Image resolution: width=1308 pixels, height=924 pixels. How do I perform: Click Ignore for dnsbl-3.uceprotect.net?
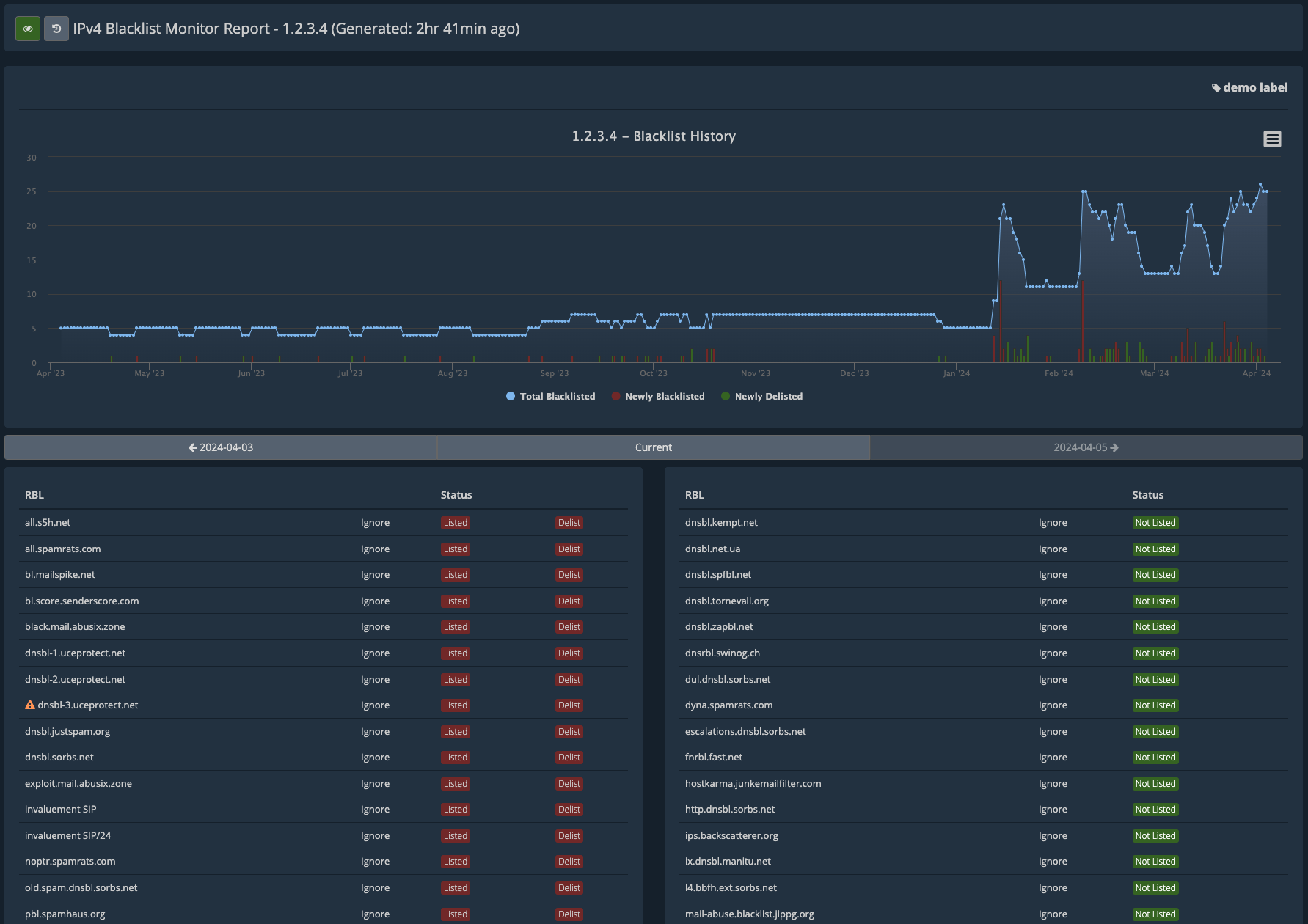[375, 705]
